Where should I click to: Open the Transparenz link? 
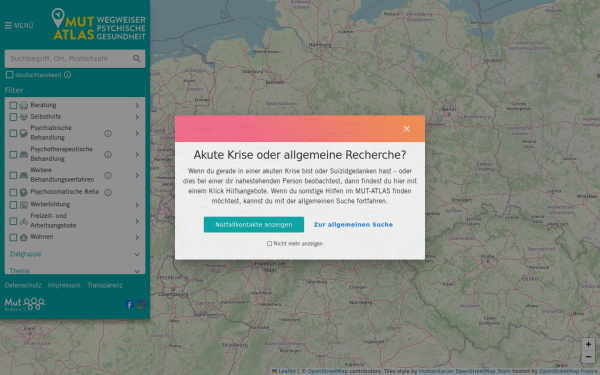coord(105,285)
